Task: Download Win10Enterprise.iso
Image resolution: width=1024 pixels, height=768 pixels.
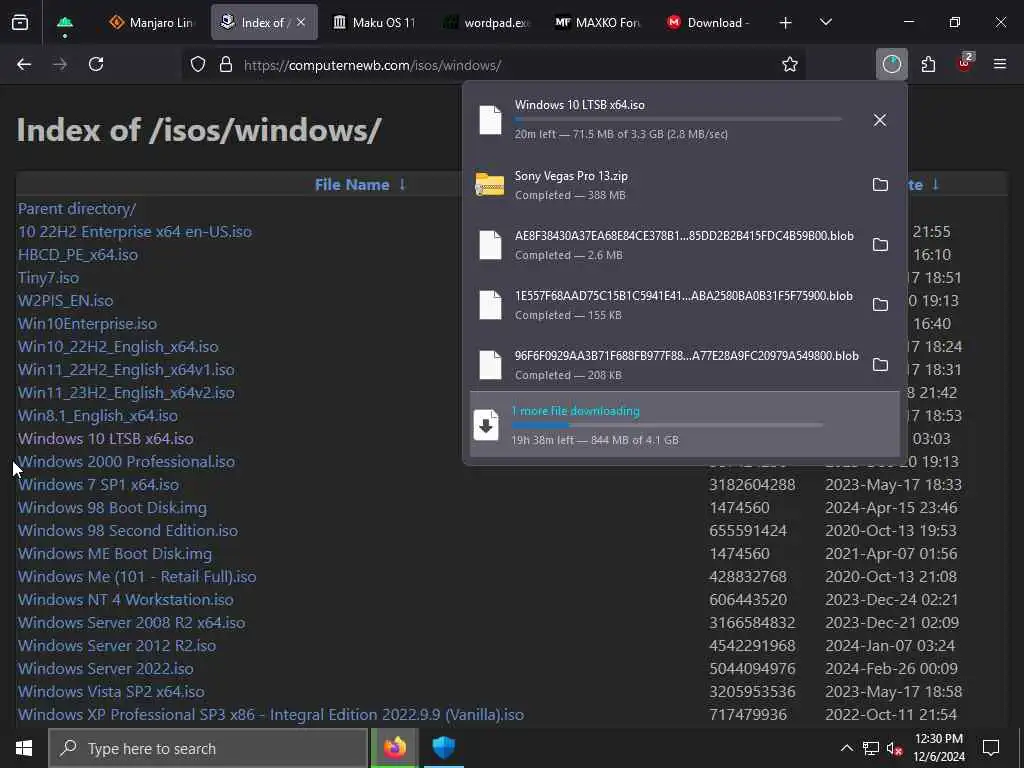Action: click(87, 324)
